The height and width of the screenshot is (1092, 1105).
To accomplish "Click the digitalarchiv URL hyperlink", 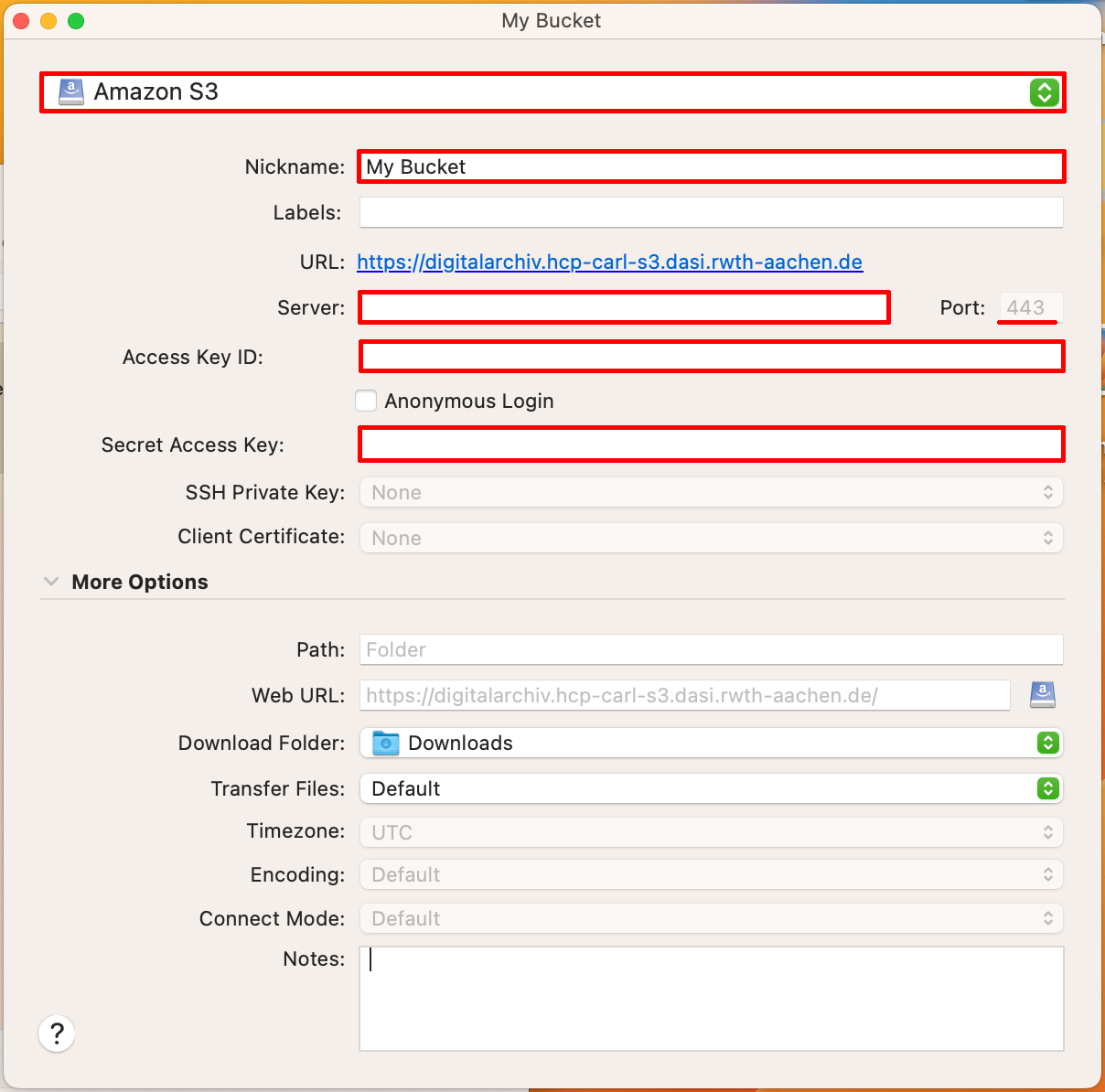I will pyautogui.click(x=609, y=262).
